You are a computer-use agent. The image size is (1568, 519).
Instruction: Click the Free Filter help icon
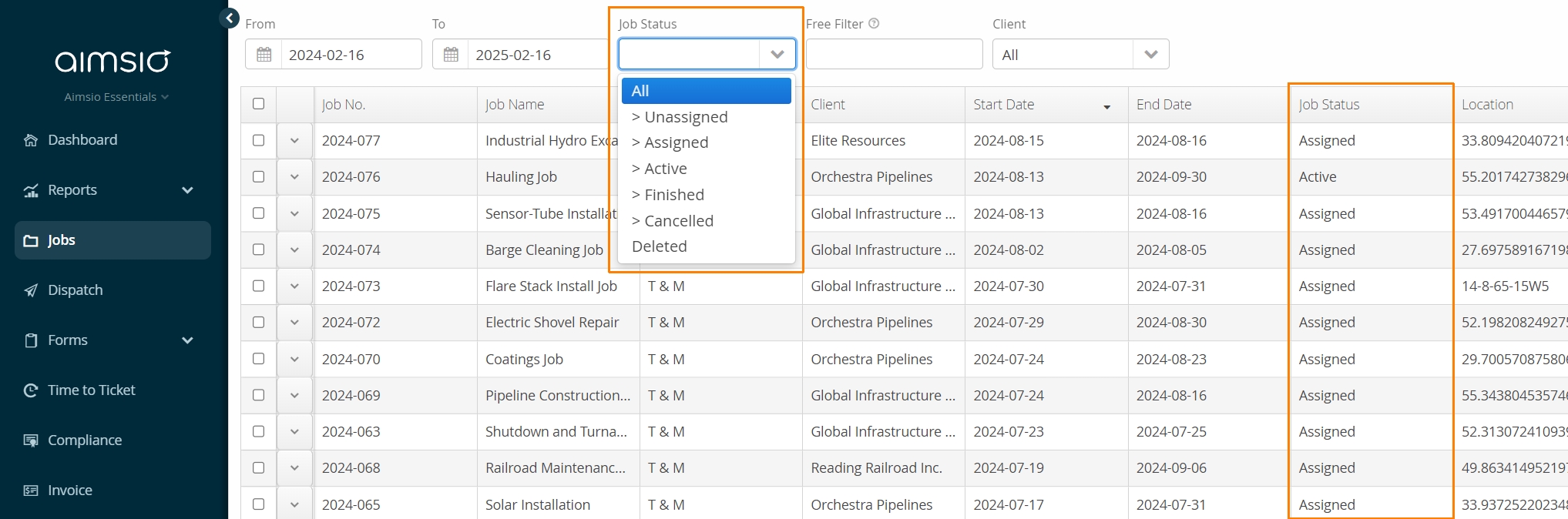coord(874,24)
